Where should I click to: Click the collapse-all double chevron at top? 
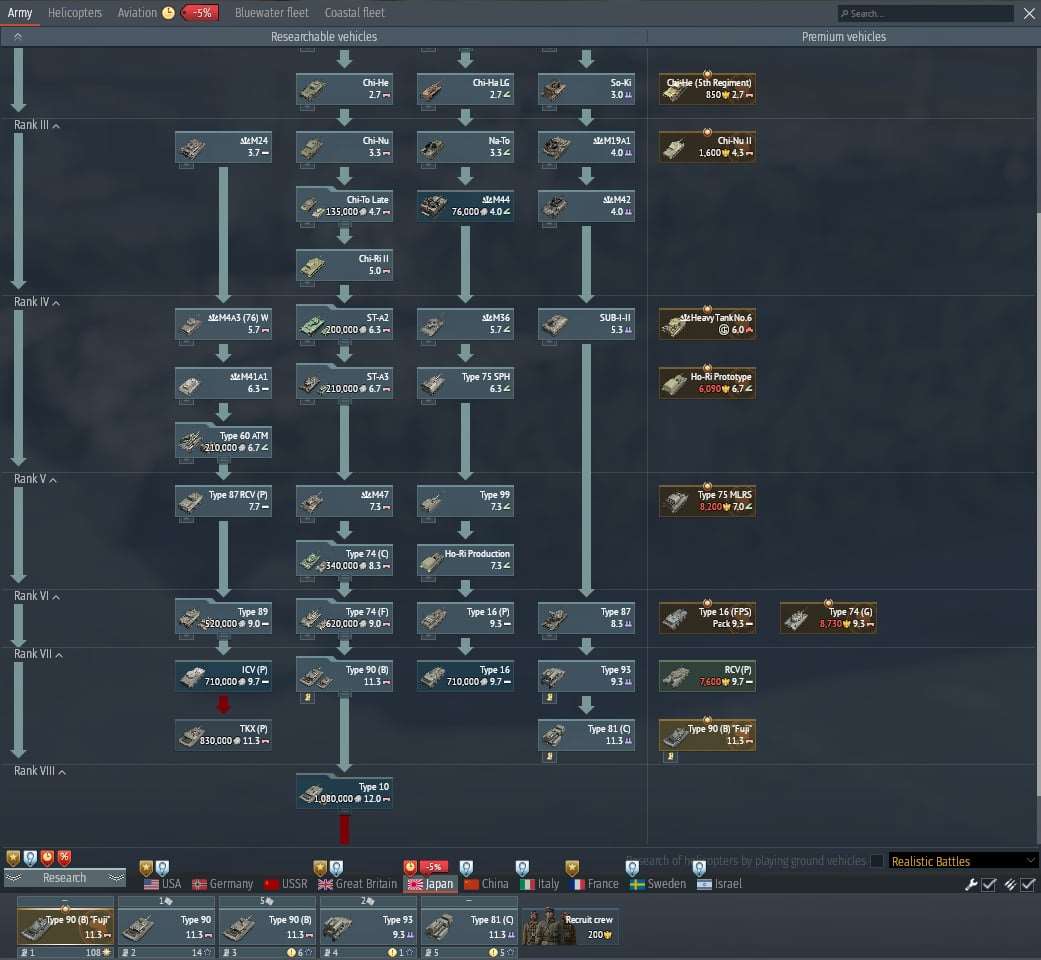[x=18, y=37]
